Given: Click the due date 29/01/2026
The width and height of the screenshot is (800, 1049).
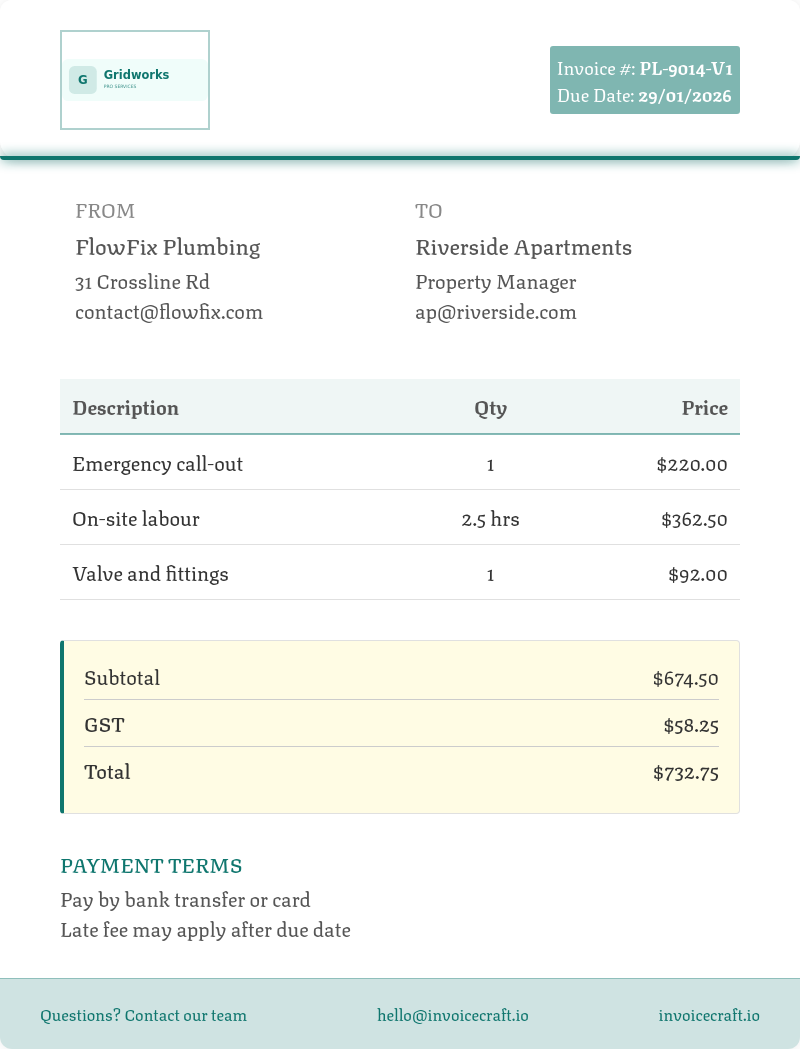Looking at the screenshot, I should point(684,96).
